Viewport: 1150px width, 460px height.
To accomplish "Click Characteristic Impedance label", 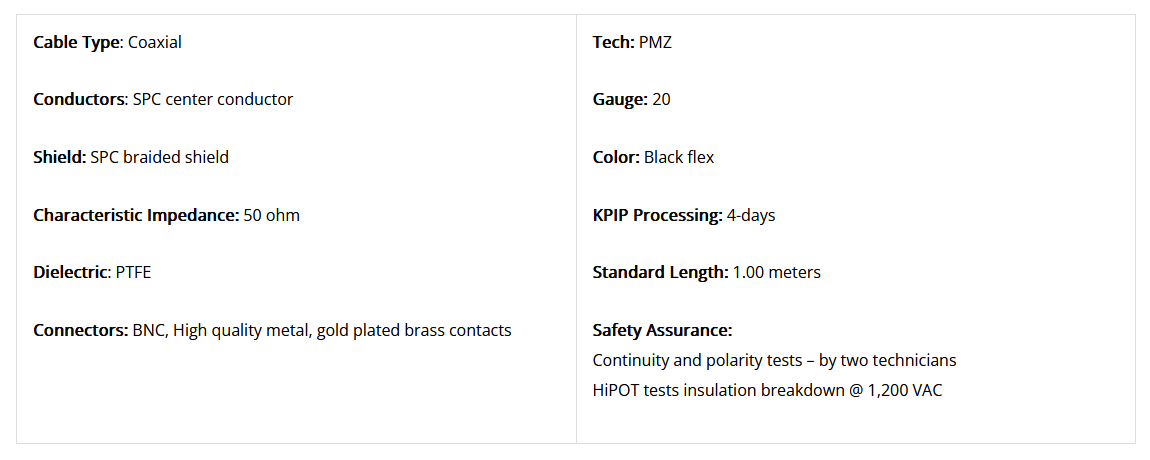I will pyautogui.click(x=136, y=216).
